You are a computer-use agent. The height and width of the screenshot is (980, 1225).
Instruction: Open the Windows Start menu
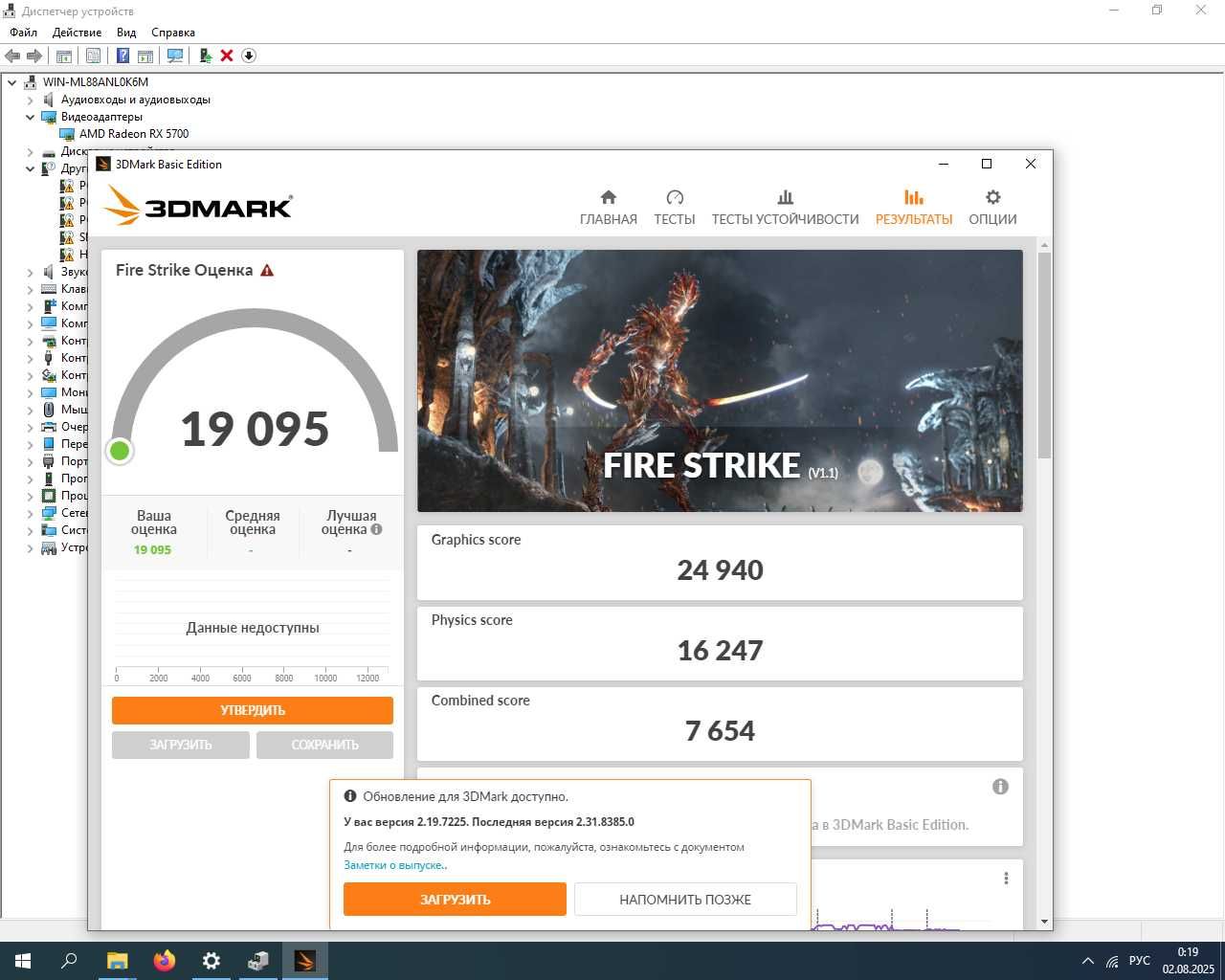tap(23, 961)
